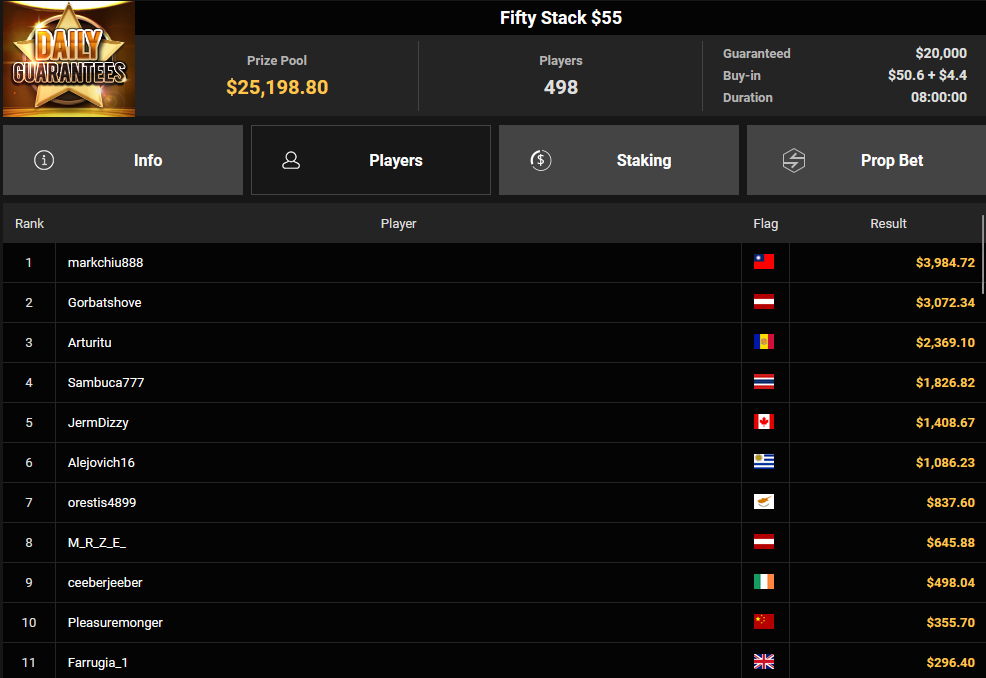This screenshot has width=986, height=678.
Task: Click the Uruguay flag beside Alejovich16
Action: 764,462
